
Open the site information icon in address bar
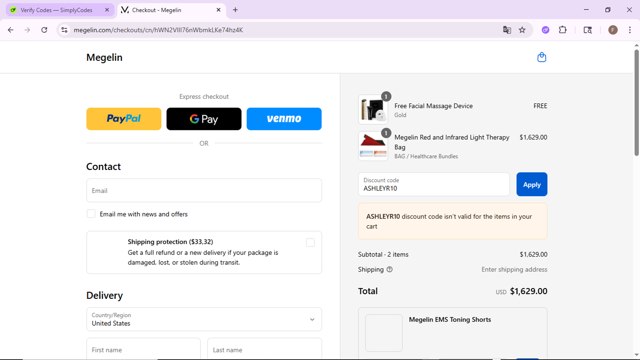point(64,30)
